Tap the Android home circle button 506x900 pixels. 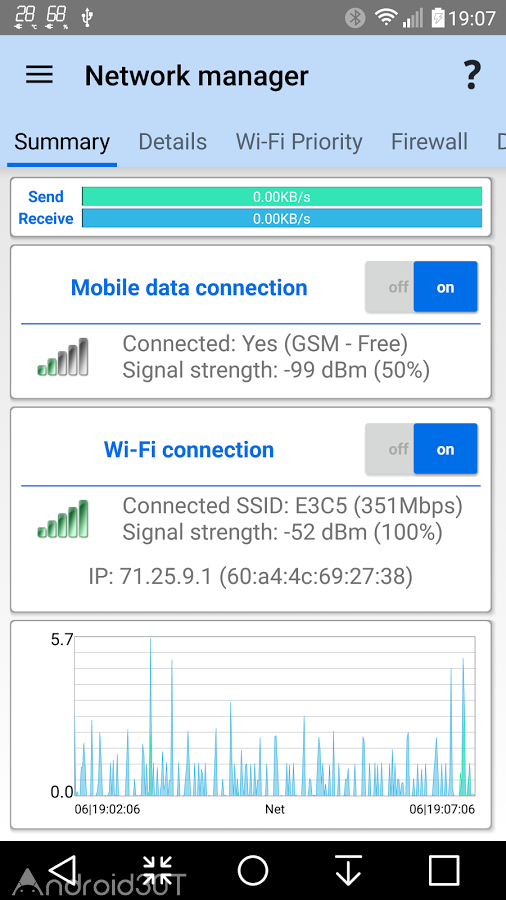253,870
